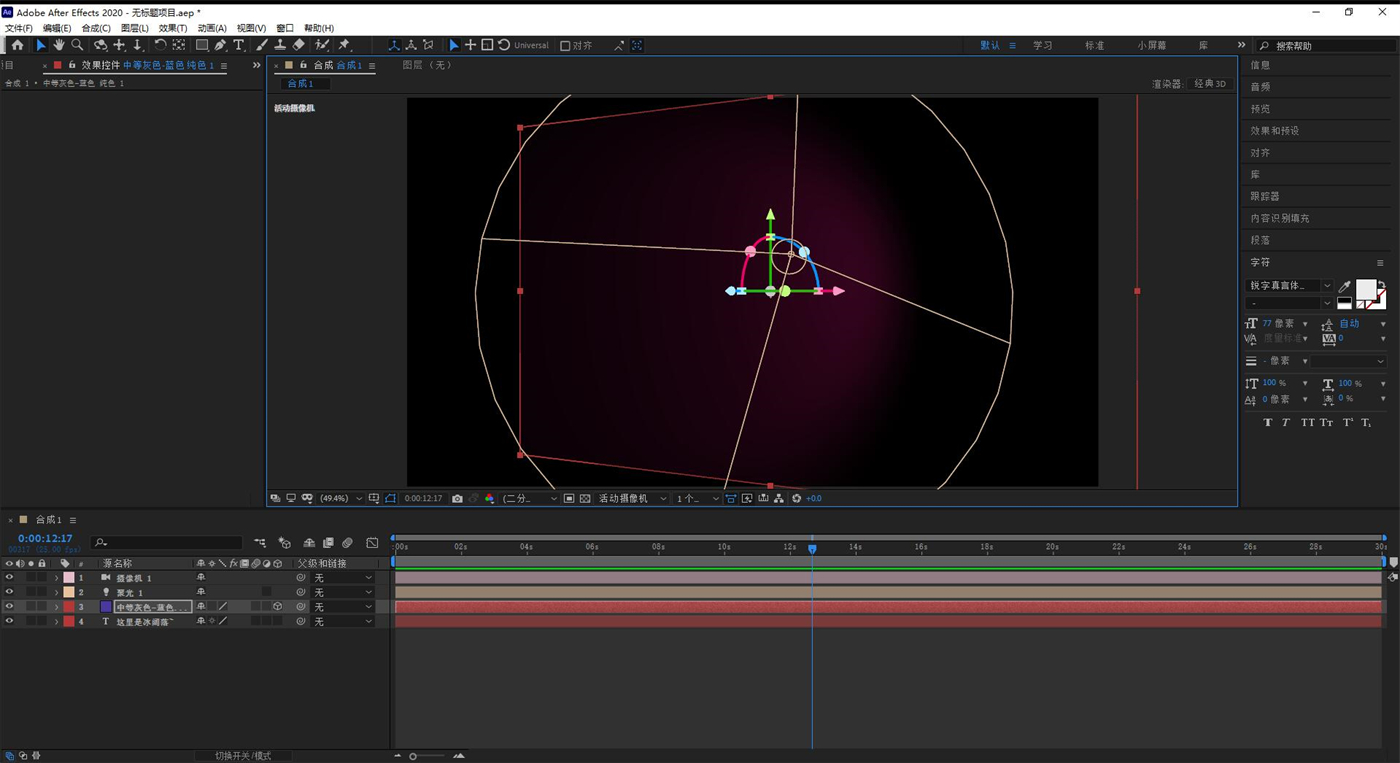Click the timeline layer search field
This screenshot has width=1400, height=763.
pyautogui.click(x=170, y=543)
